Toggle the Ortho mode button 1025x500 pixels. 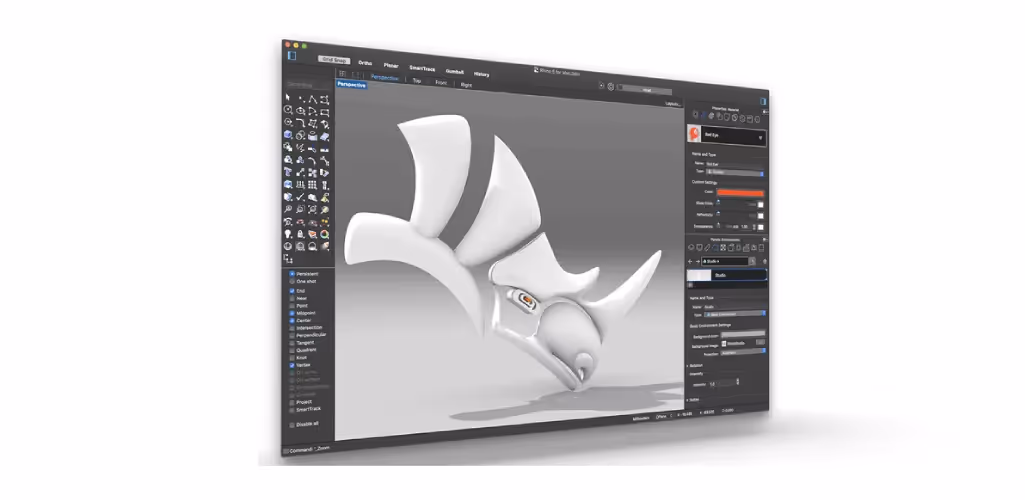(365, 63)
